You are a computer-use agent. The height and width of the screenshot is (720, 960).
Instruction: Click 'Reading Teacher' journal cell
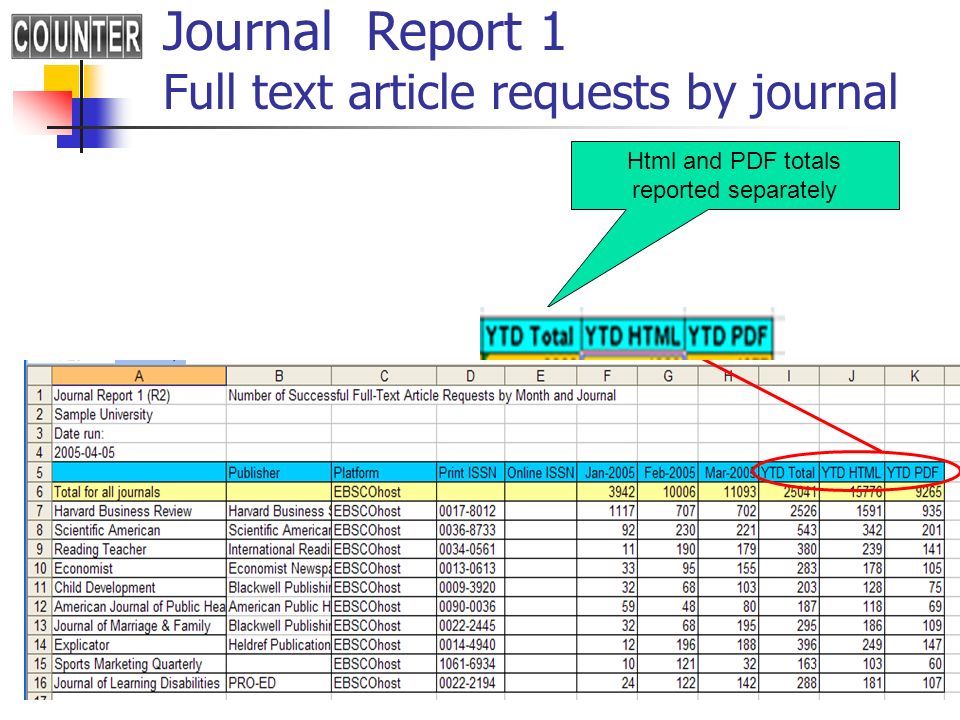pos(139,549)
